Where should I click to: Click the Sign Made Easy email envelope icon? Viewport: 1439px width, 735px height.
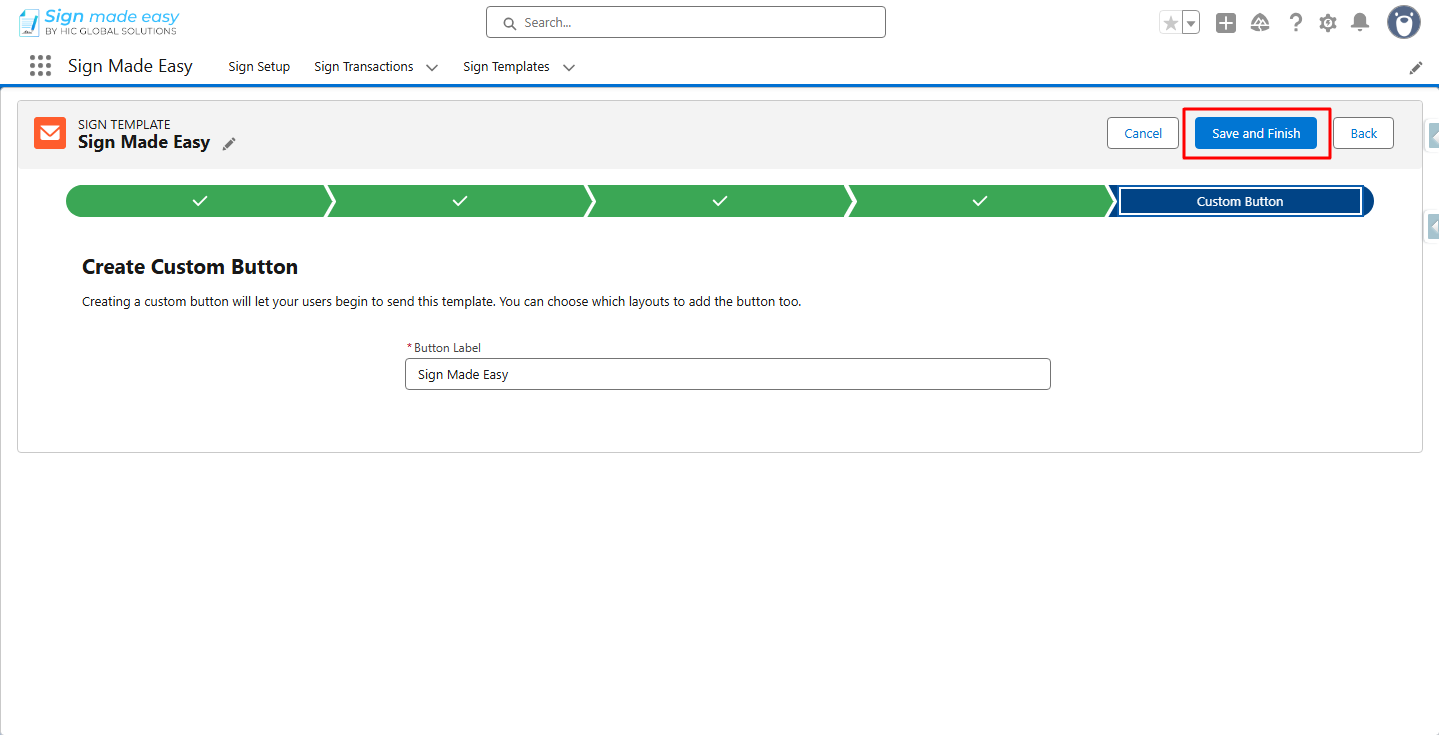pyautogui.click(x=49, y=133)
